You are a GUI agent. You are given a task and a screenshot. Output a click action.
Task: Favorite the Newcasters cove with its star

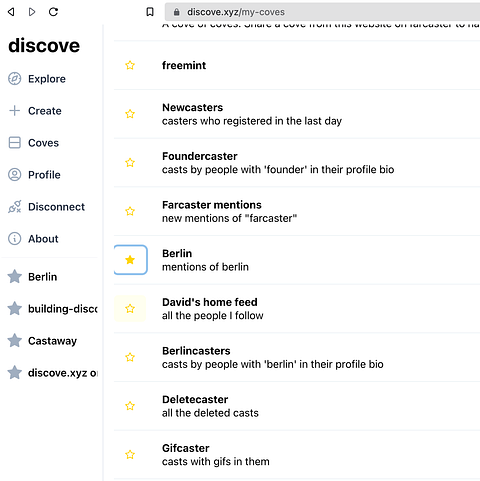pos(130,114)
